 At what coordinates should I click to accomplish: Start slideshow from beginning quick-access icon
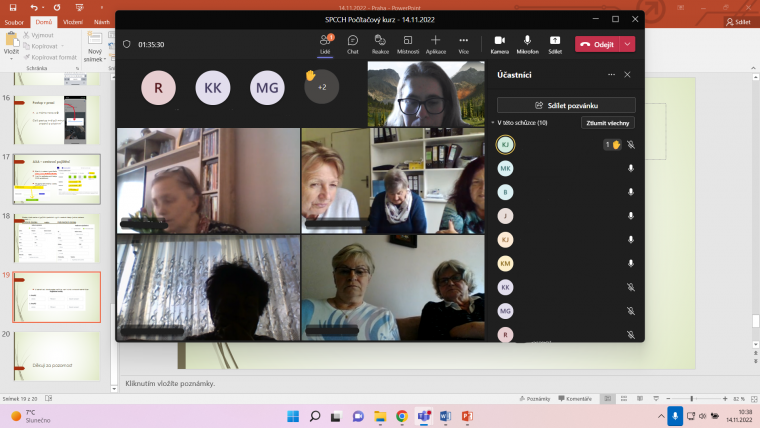[x=79, y=7]
